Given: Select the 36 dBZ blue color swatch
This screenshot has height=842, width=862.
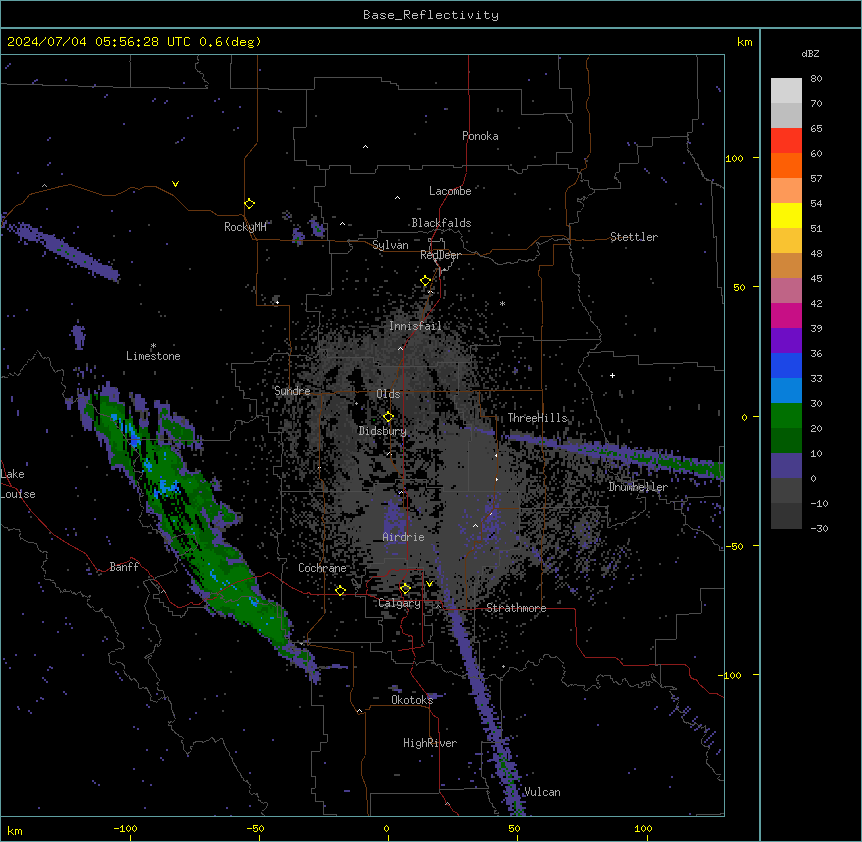Looking at the screenshot, I should [x=786, y=365].
